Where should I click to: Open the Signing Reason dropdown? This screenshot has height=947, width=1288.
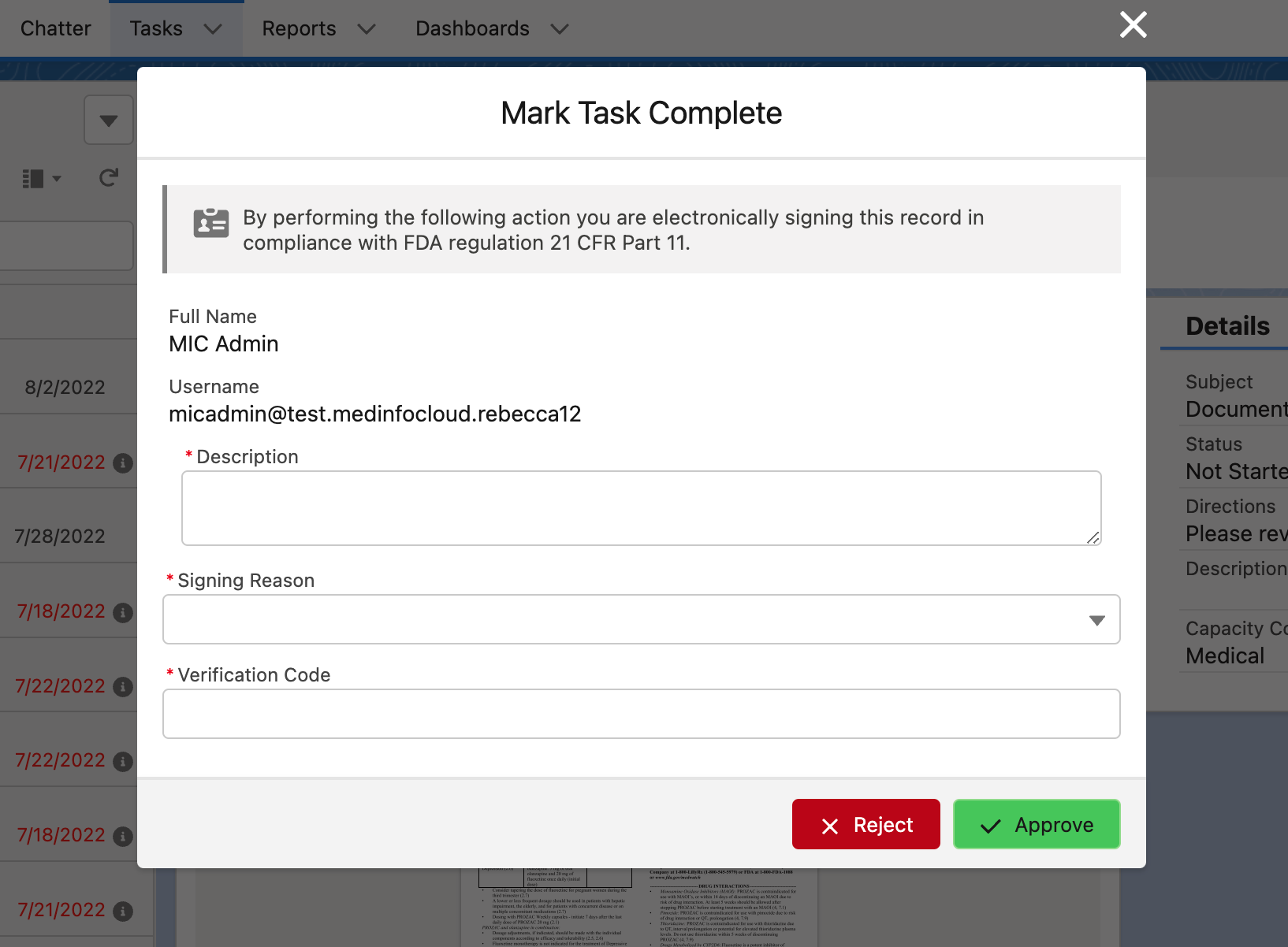[x=641, y=619]
